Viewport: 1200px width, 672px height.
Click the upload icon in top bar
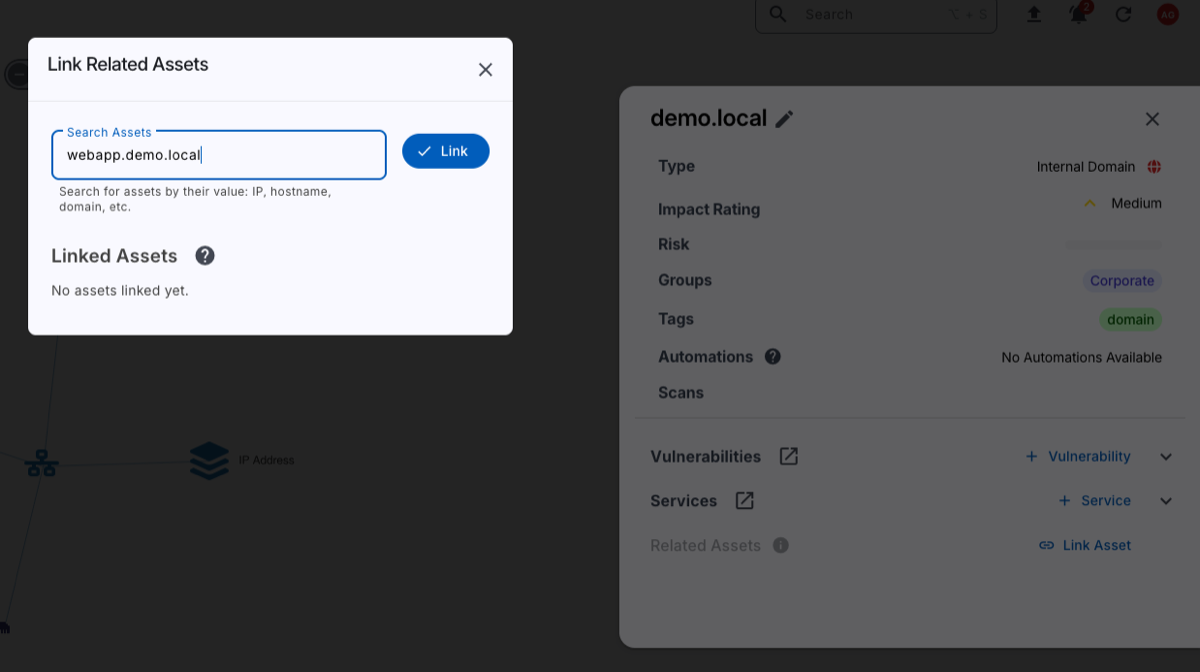click(1034, 14)
